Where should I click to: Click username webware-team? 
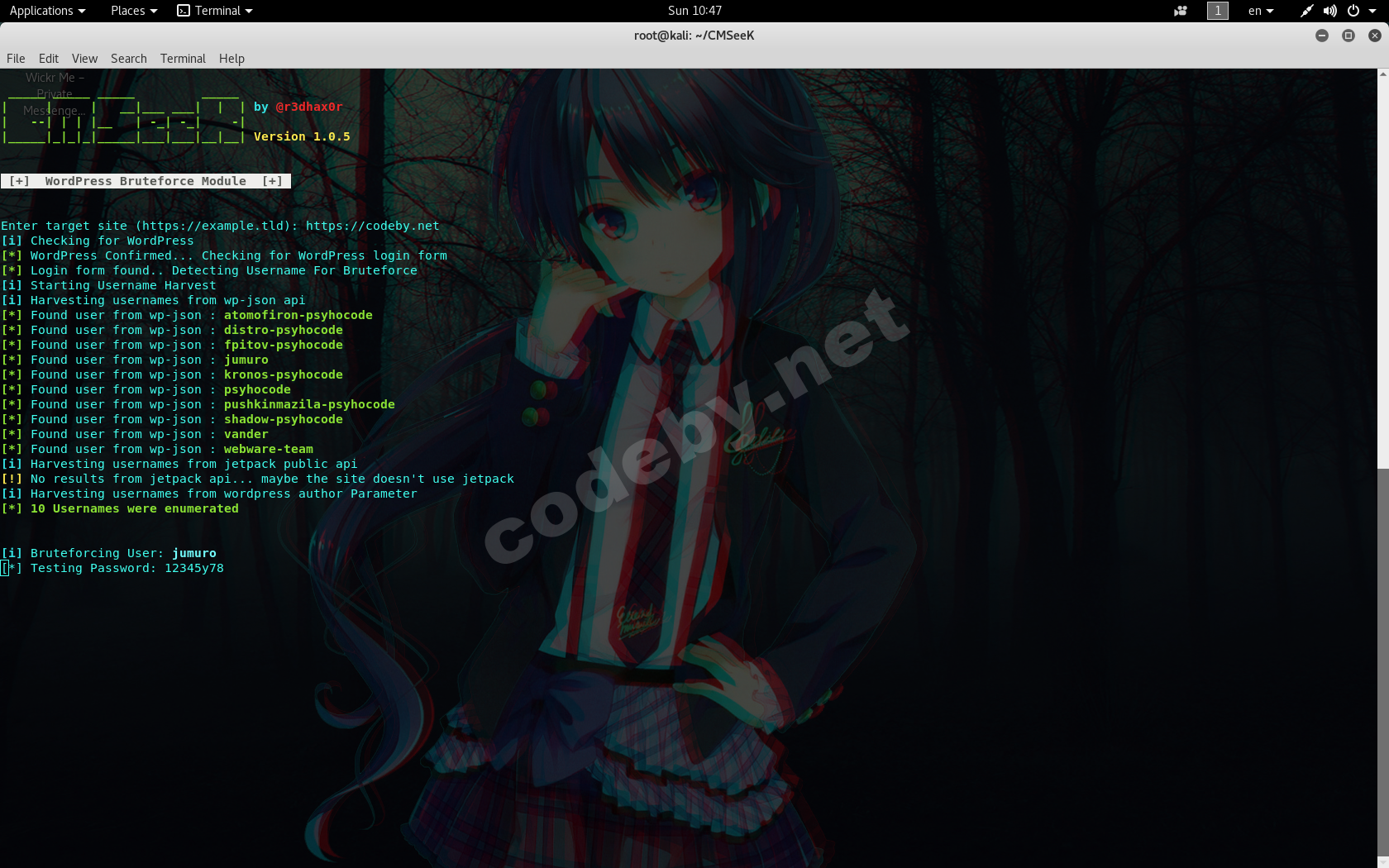click(268, 449)
